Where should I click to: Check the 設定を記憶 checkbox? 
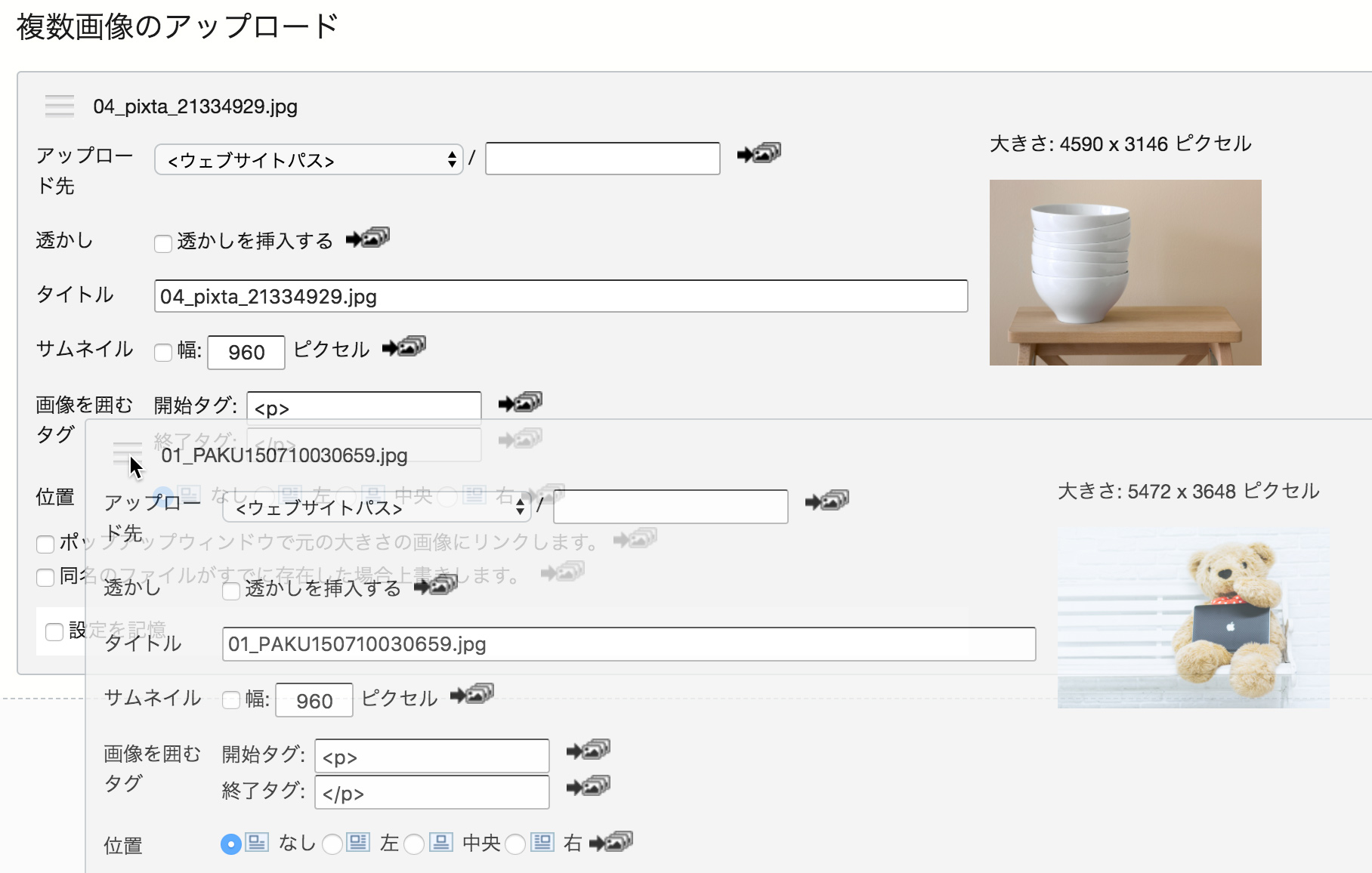coord(54,631)
